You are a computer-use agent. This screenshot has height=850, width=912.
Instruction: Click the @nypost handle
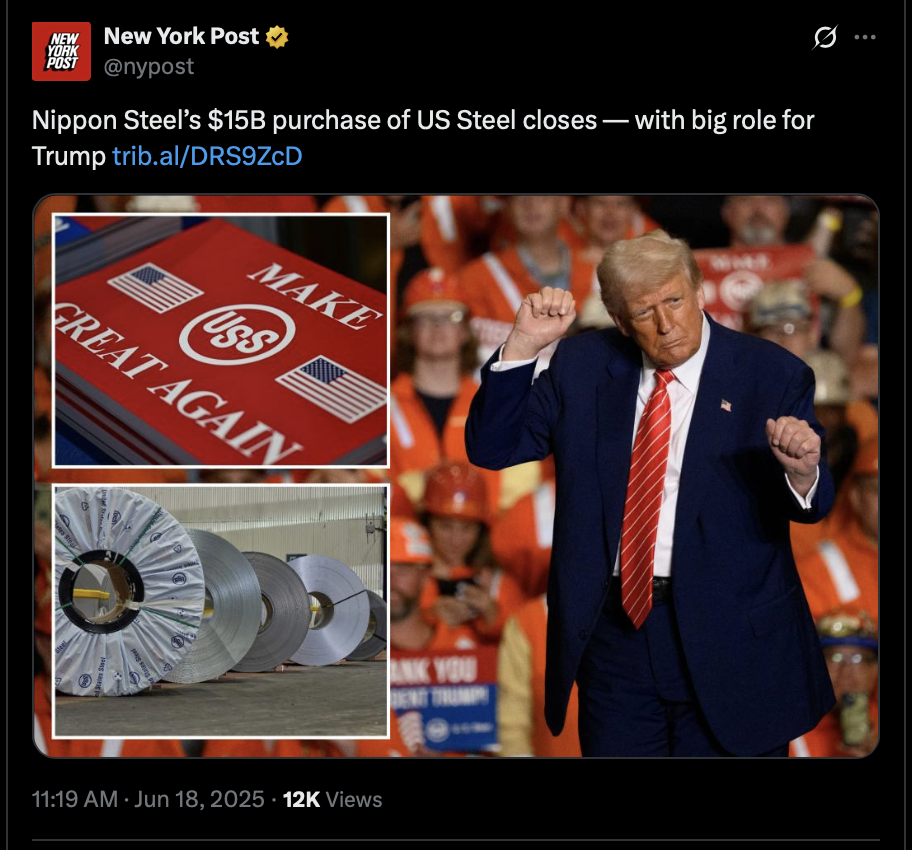pyautogui.click(x=149, y=66)
